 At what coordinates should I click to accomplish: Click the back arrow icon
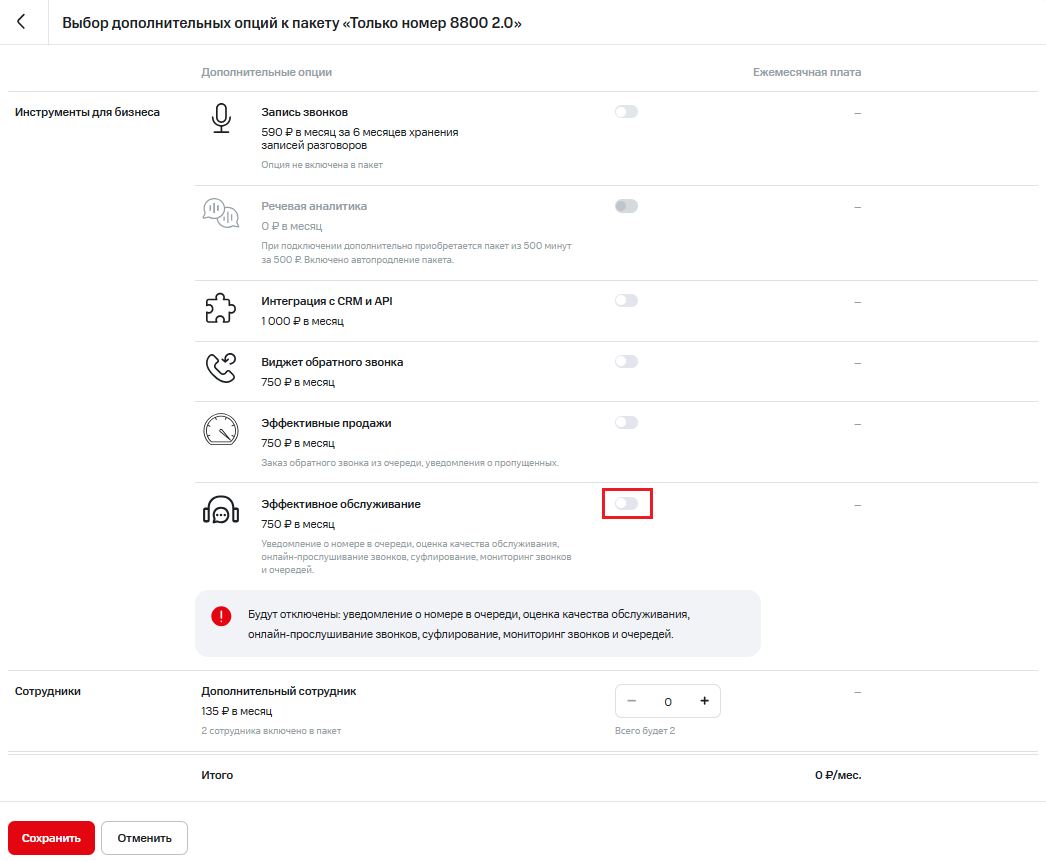pos(21,22)
